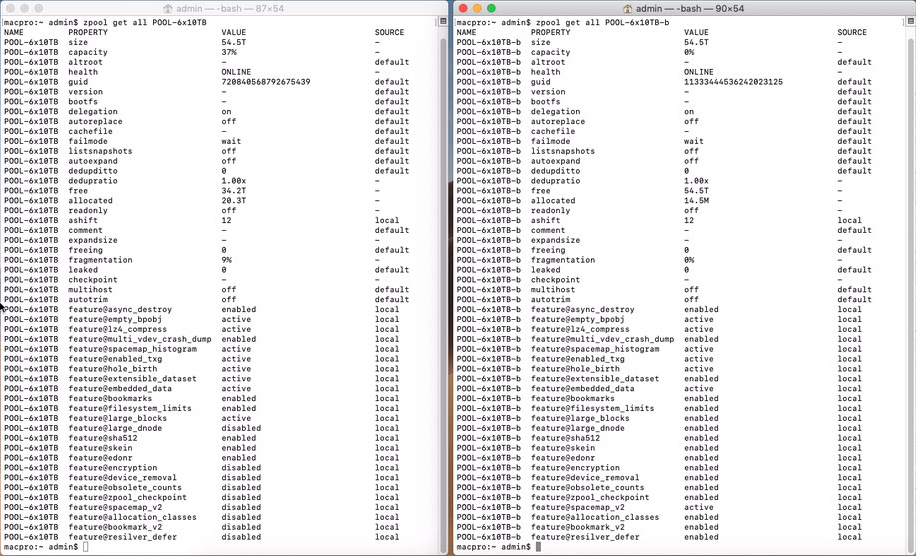Click the NAME column header in left window
The height and width of the screenshot is (556, 916).
13,32
